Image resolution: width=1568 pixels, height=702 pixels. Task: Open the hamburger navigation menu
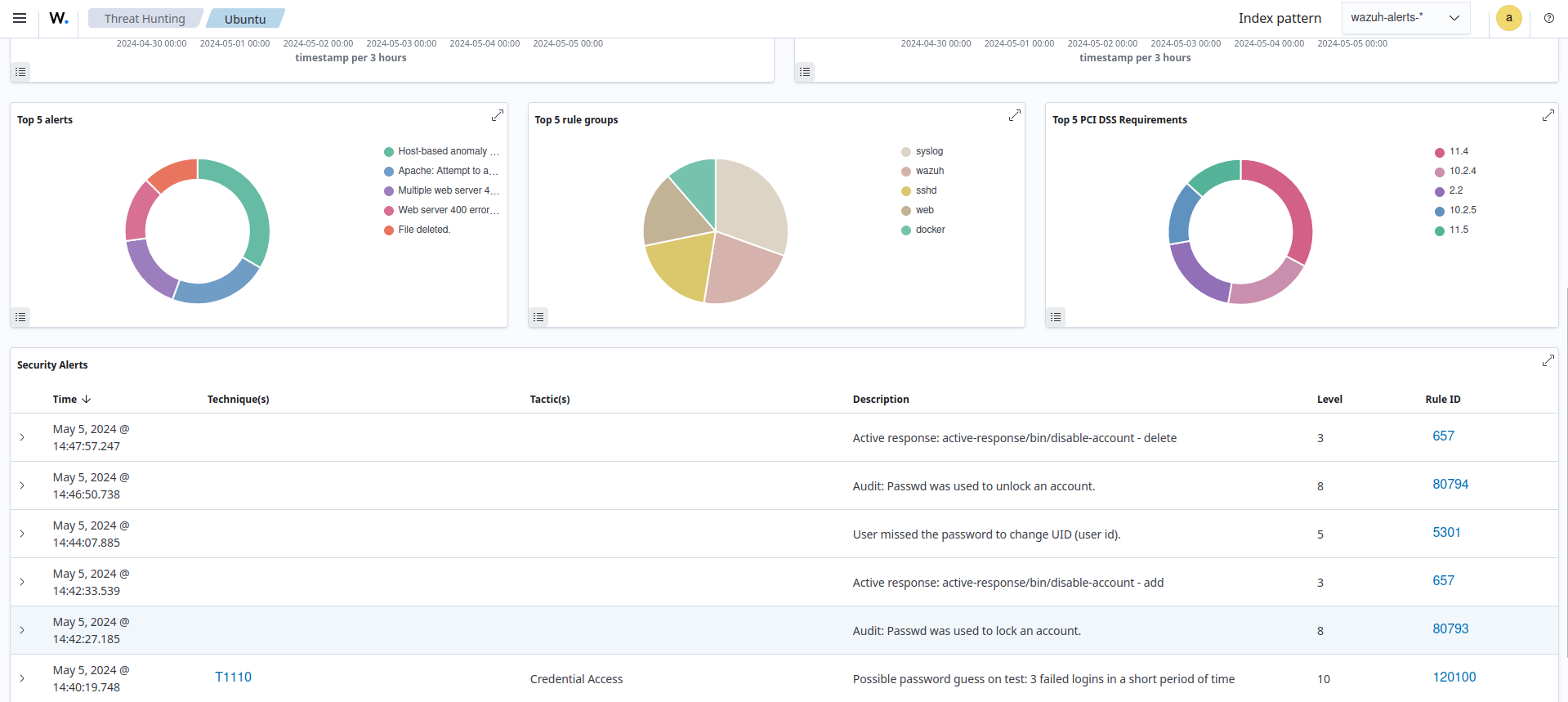coord(20,18)
